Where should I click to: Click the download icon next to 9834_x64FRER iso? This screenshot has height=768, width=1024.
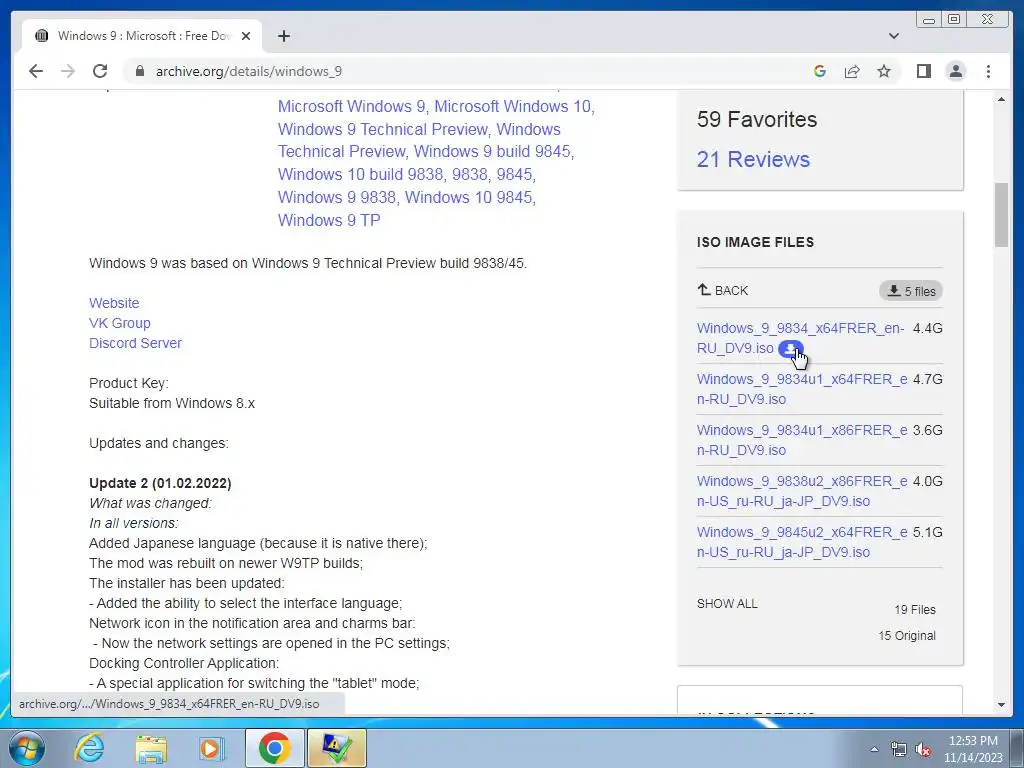790,349
